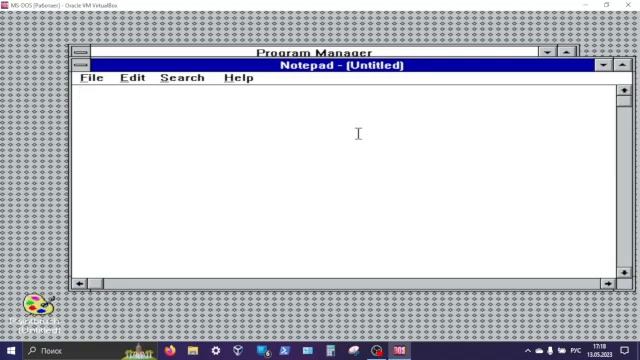
Task: Open the File menu in Notepad
Action: (91, 78)
